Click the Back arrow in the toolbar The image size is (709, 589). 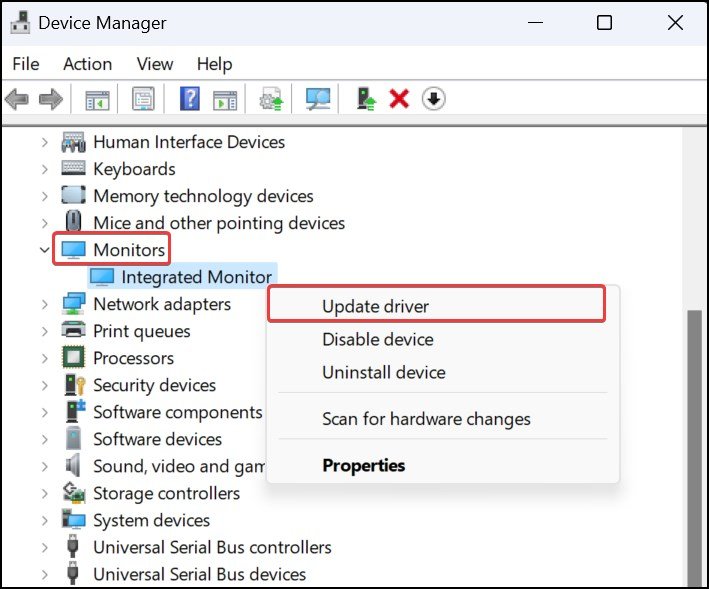17,99
